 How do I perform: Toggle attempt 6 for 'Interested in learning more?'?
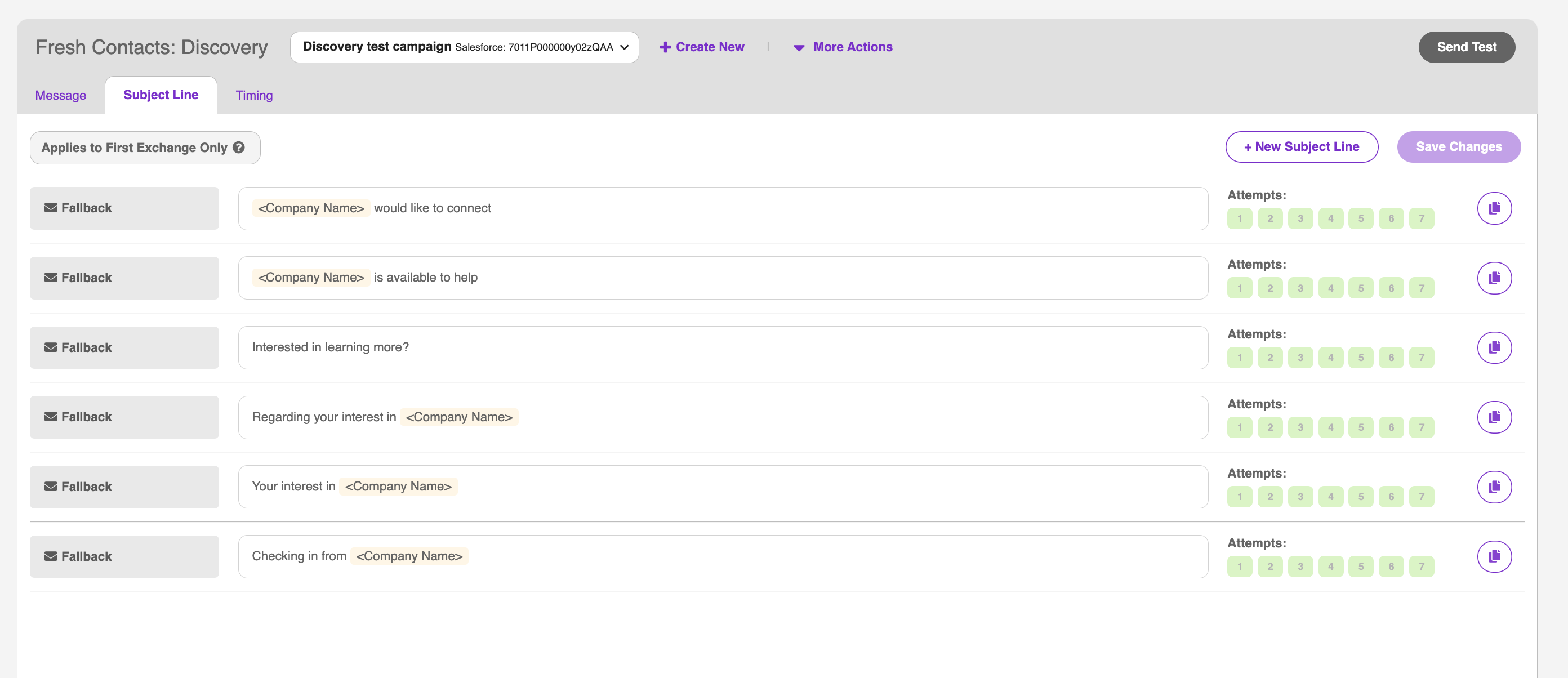tap(1391, 358)
